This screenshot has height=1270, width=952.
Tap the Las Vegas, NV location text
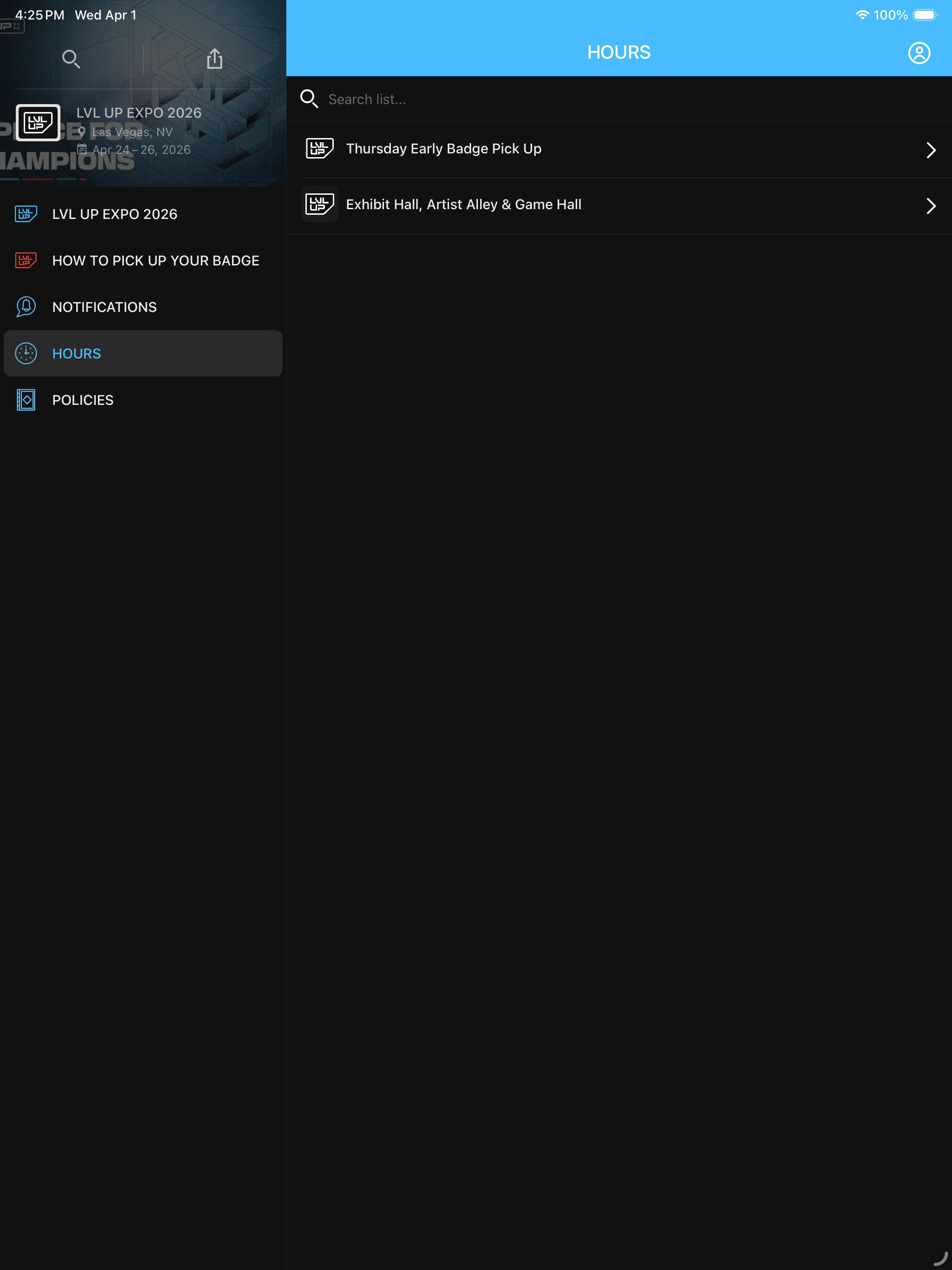click(132, 132)
